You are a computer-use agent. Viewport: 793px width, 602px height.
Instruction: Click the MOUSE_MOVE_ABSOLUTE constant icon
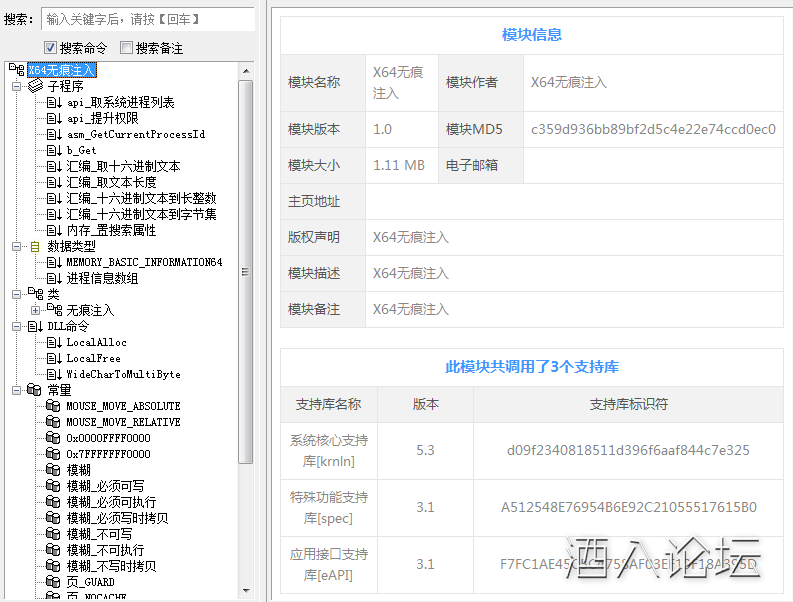click(54, 406)
